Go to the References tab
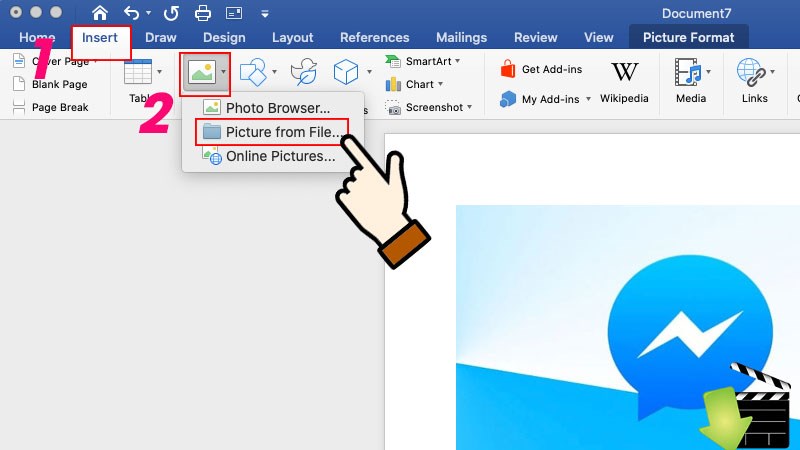Screen dimensions: 800x450 pyautogui.click(x=374, y=38)
